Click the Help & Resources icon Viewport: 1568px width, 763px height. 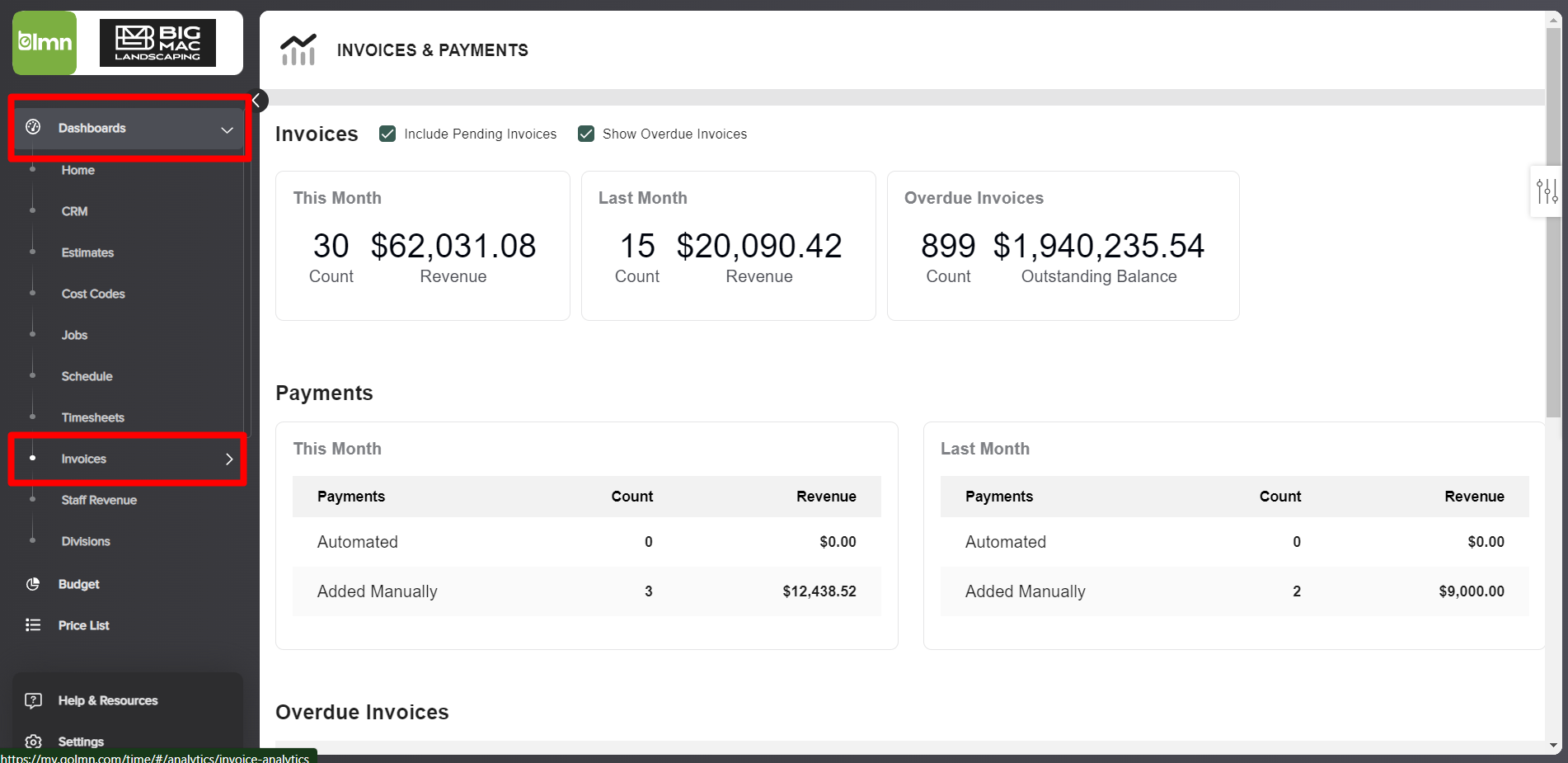[33, 700]
